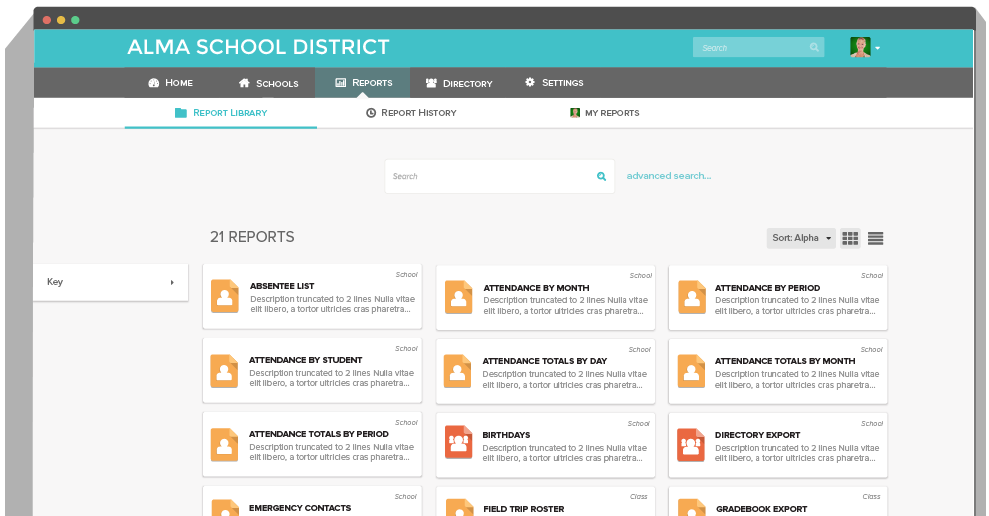Select the Reports navigation item
The height and width of the screenshot is (516, 989).
click(x=363, y=83)
